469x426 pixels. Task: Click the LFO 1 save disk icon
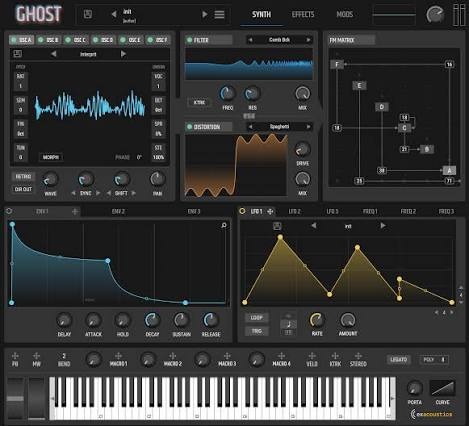(277, 226)
